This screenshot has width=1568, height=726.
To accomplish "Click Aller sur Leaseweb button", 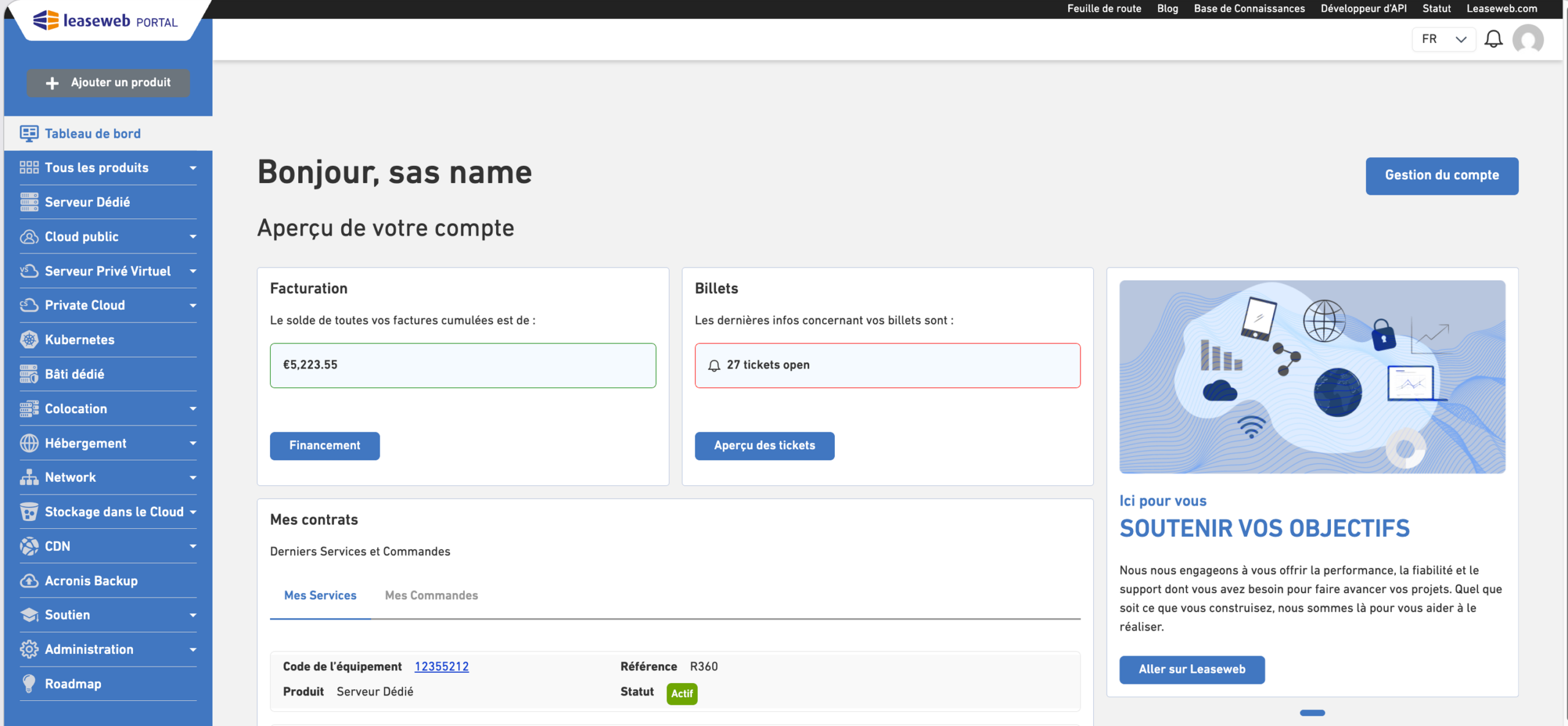I will click(x=1192, y=670).
